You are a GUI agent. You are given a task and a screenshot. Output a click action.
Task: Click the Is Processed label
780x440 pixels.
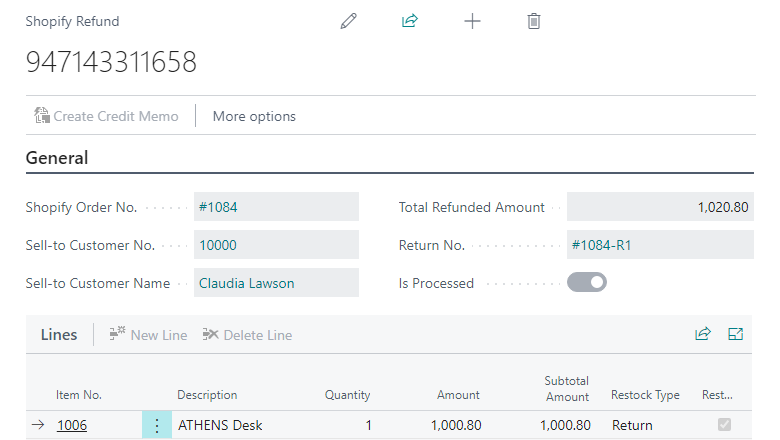click(x=436, y=283)
